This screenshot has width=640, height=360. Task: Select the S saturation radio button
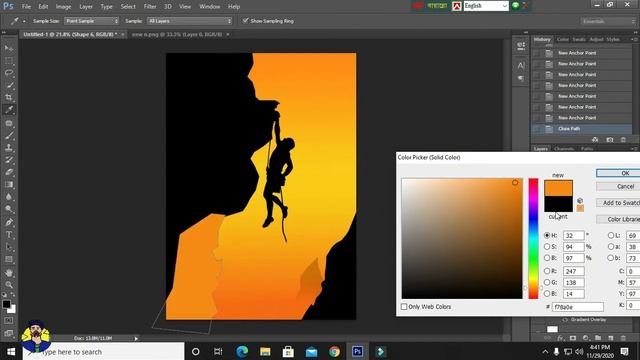(x=547, y=247)
